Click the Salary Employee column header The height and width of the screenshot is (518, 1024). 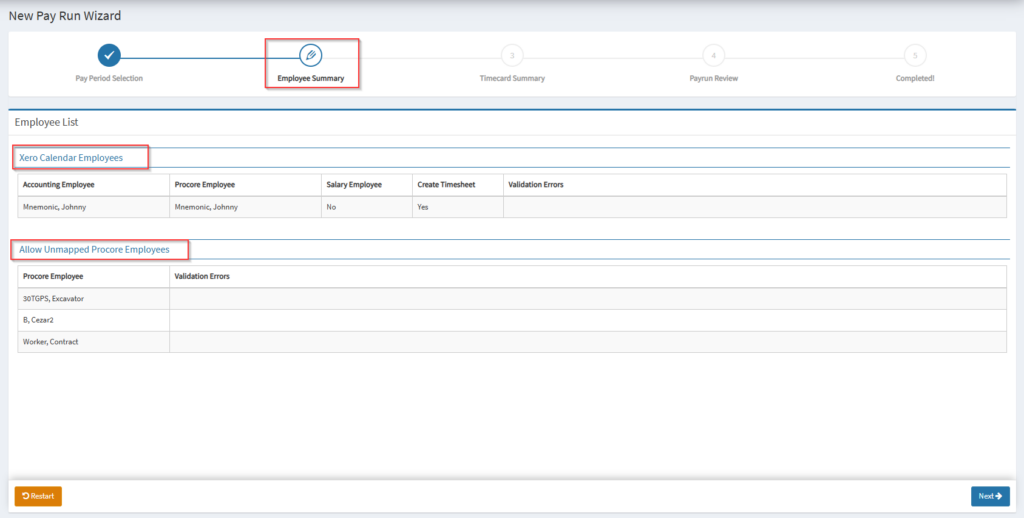[355, 185]
